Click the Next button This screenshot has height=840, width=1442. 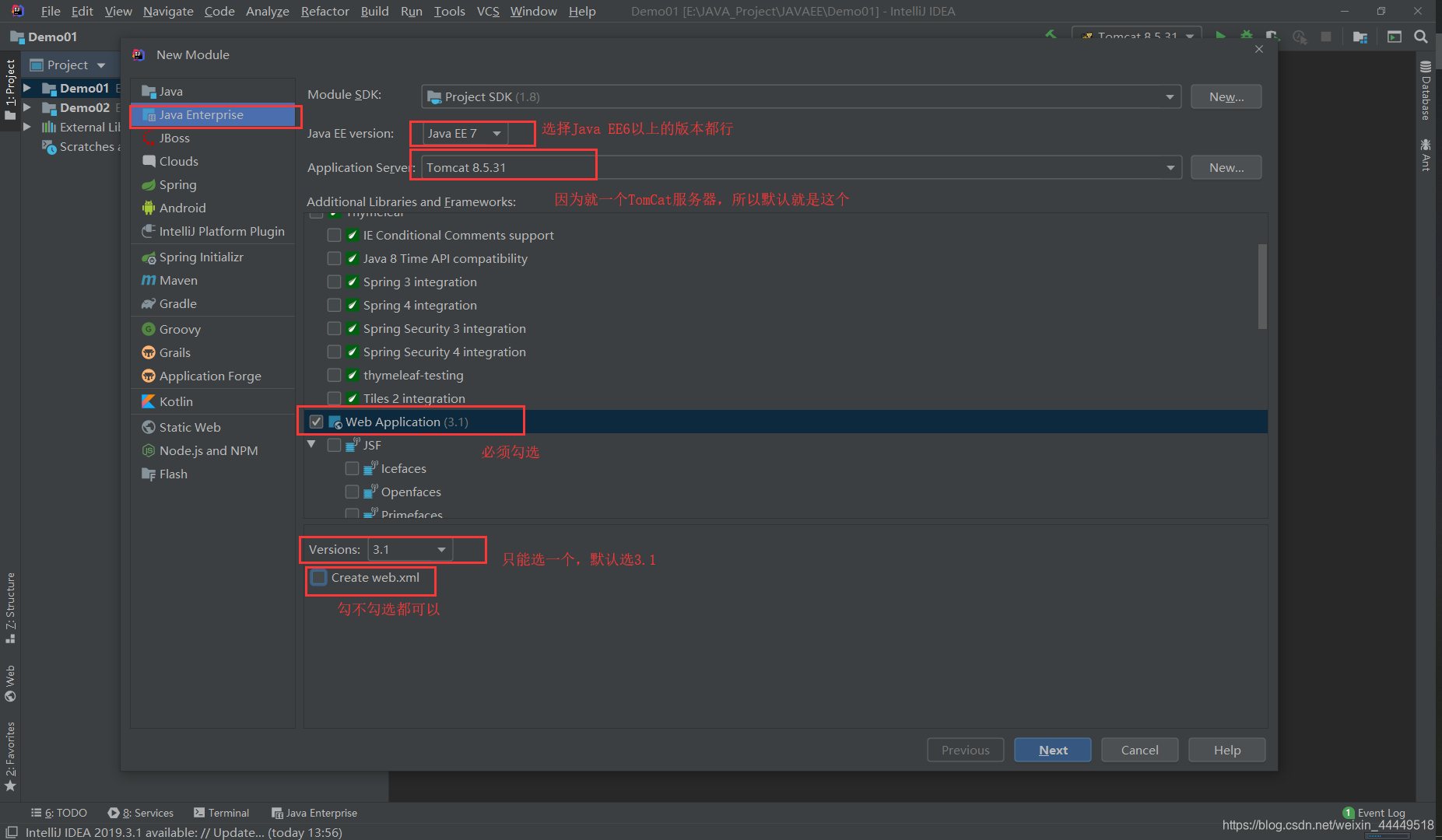click(1053, 750)
